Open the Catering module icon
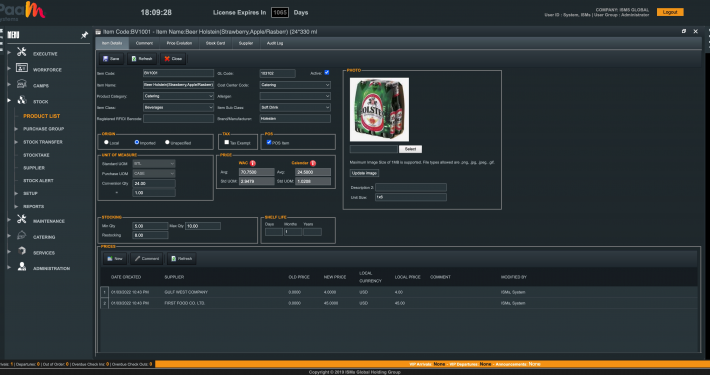Image resolution: width=710 pixels, height=375 pixels. coord(21,236)
